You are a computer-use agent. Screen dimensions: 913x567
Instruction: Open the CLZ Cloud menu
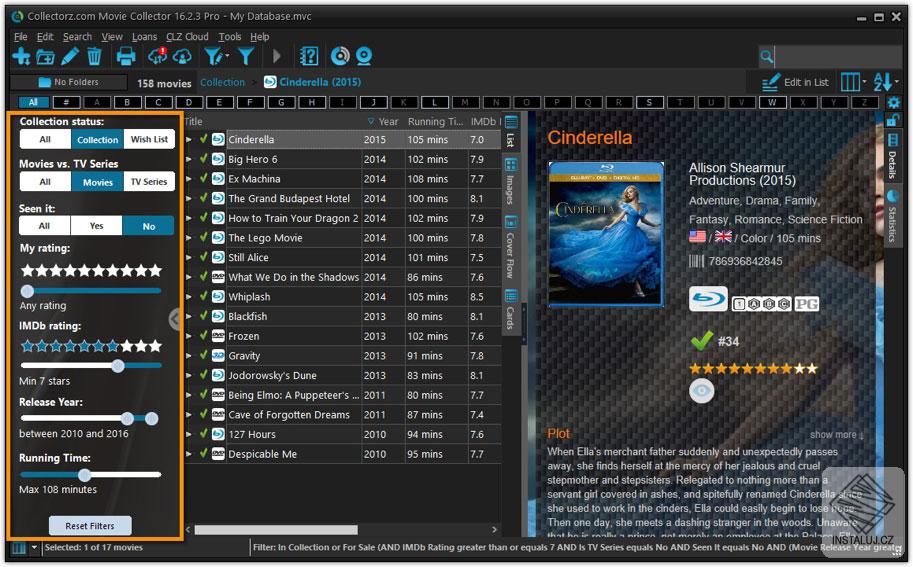(x=187, y=37)
